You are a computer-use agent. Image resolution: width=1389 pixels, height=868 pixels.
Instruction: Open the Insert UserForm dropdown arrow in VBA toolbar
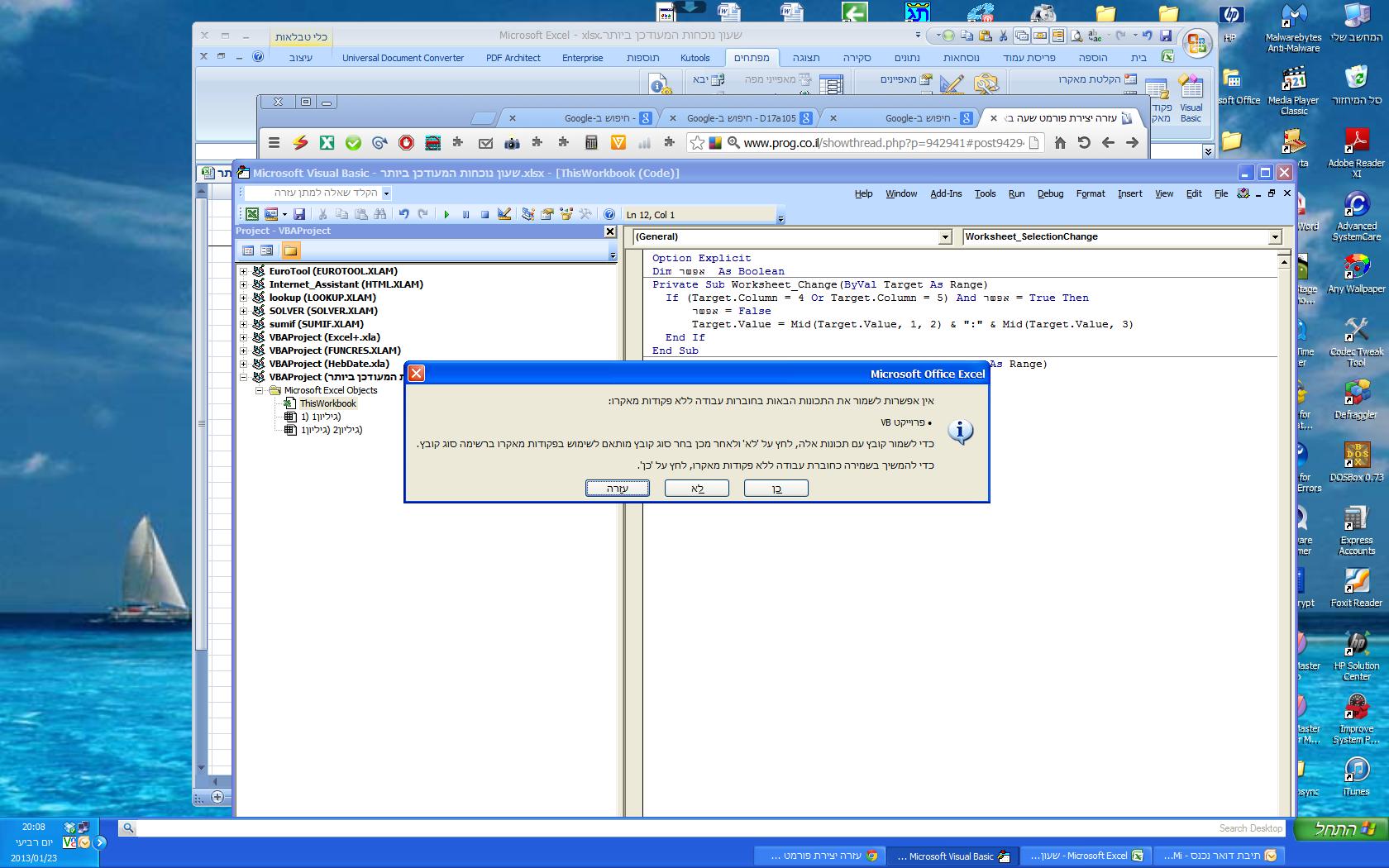point(284,214)
